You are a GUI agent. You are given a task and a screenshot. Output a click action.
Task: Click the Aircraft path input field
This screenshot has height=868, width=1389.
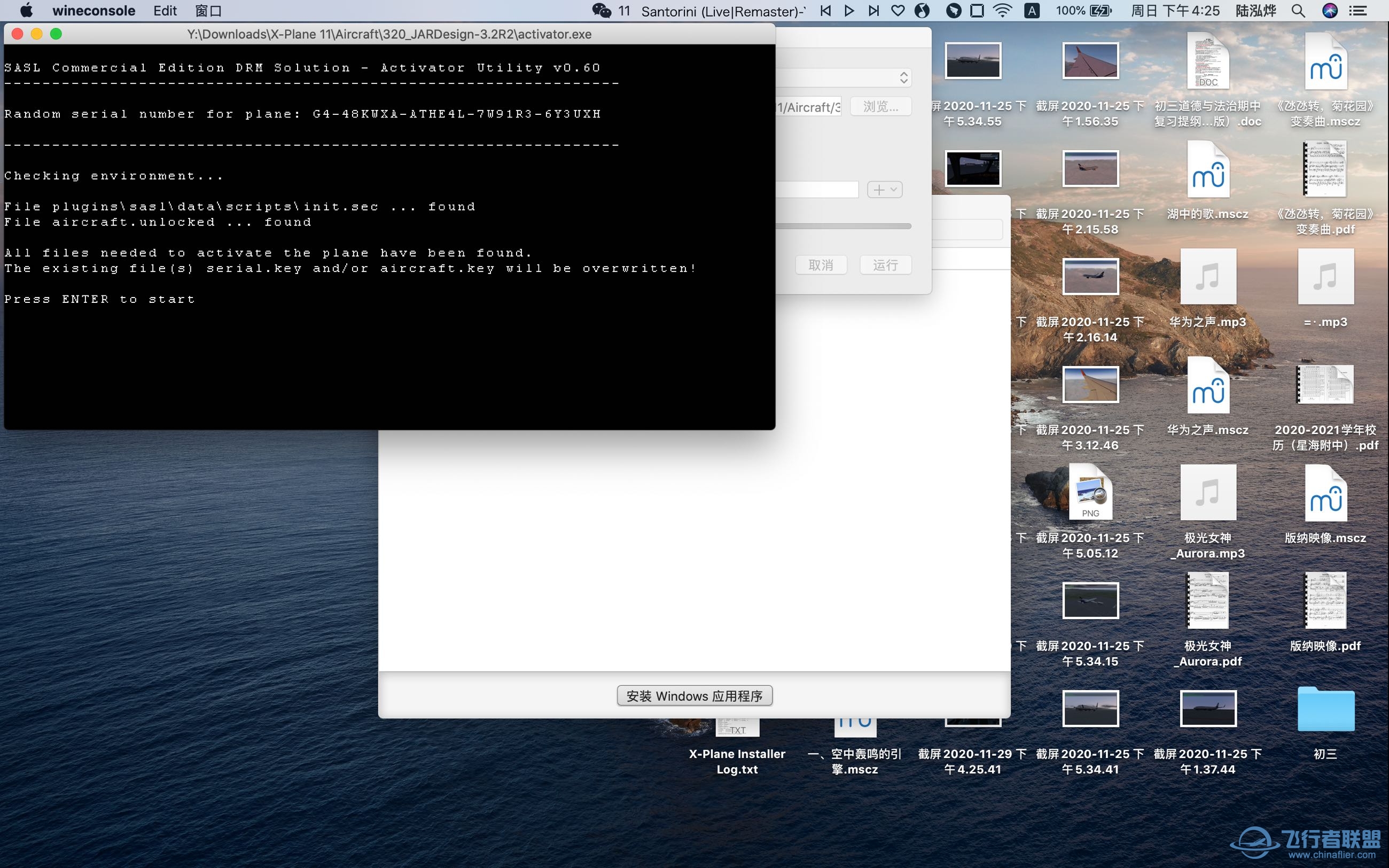click(x=809, y=107)
